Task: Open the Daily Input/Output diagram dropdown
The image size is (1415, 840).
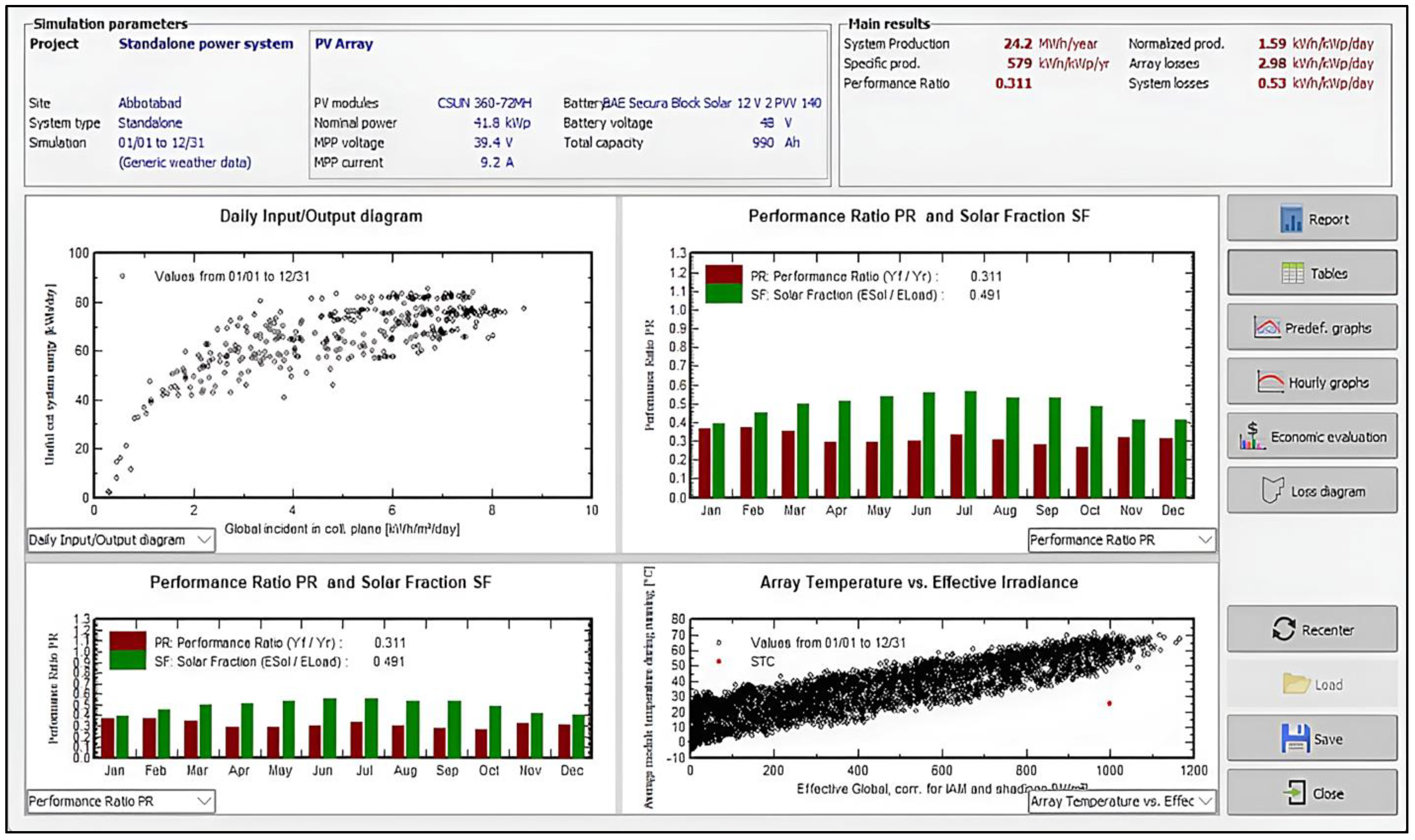Action: (121, 540)
